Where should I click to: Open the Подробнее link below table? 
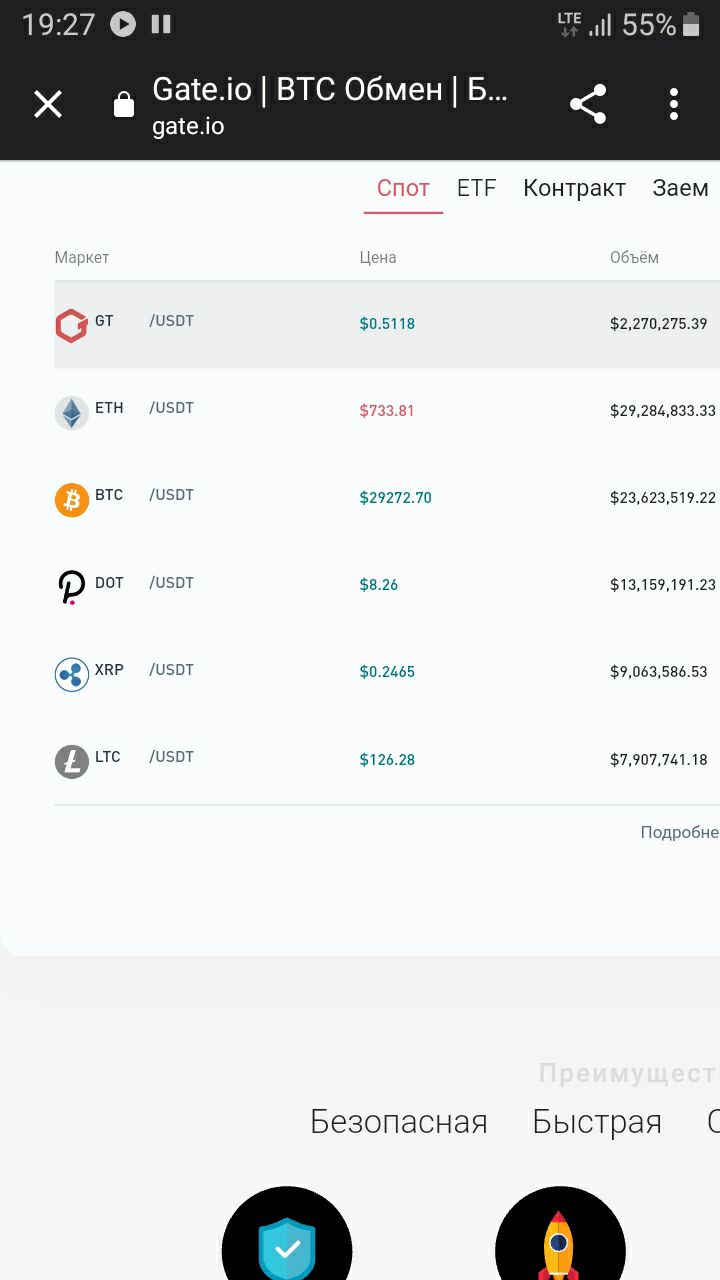680,832
